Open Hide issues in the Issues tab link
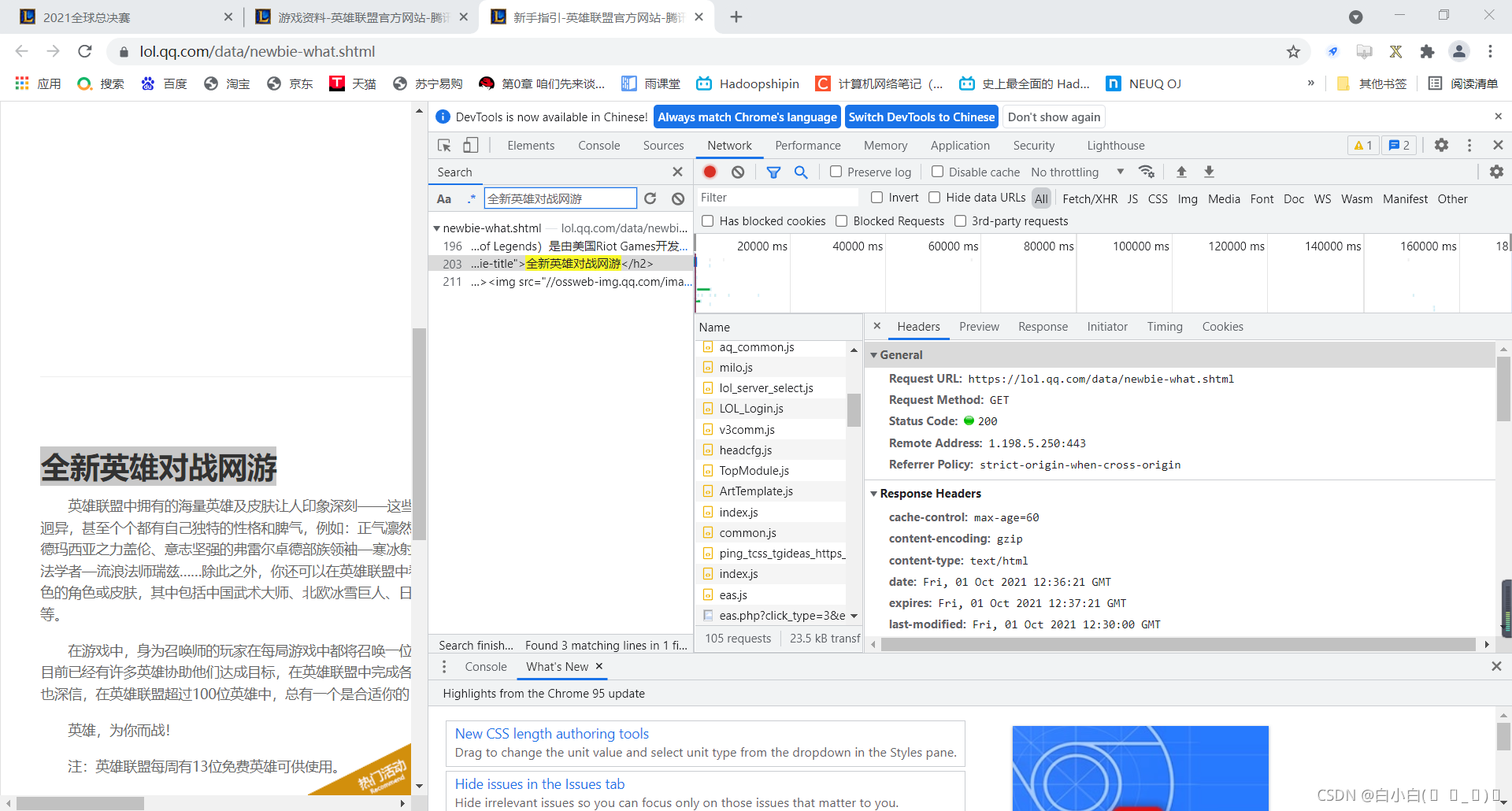1512x811 pixels. tap(539, 784)
